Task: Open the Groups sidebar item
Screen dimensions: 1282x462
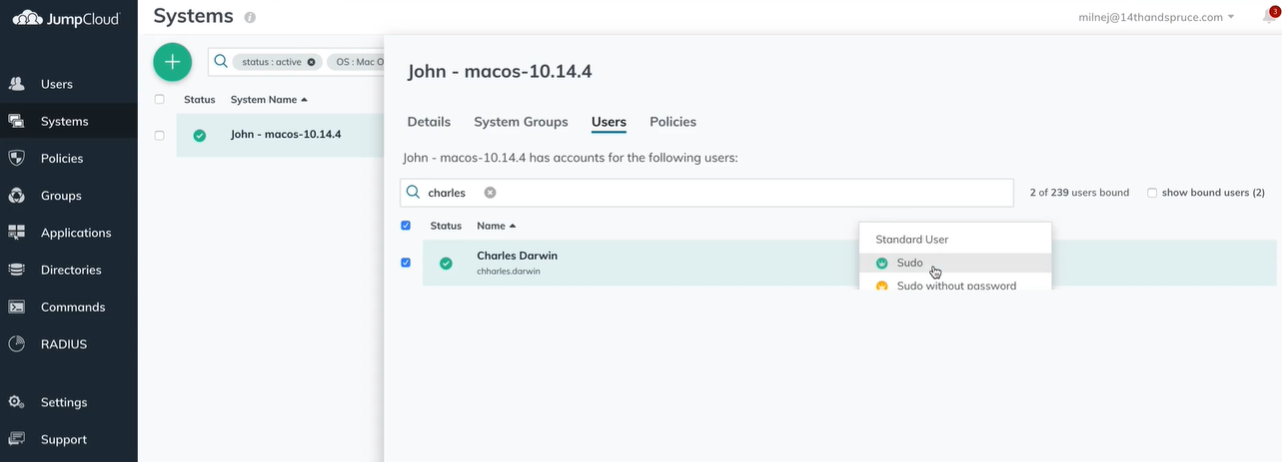Action: point(61,195)
